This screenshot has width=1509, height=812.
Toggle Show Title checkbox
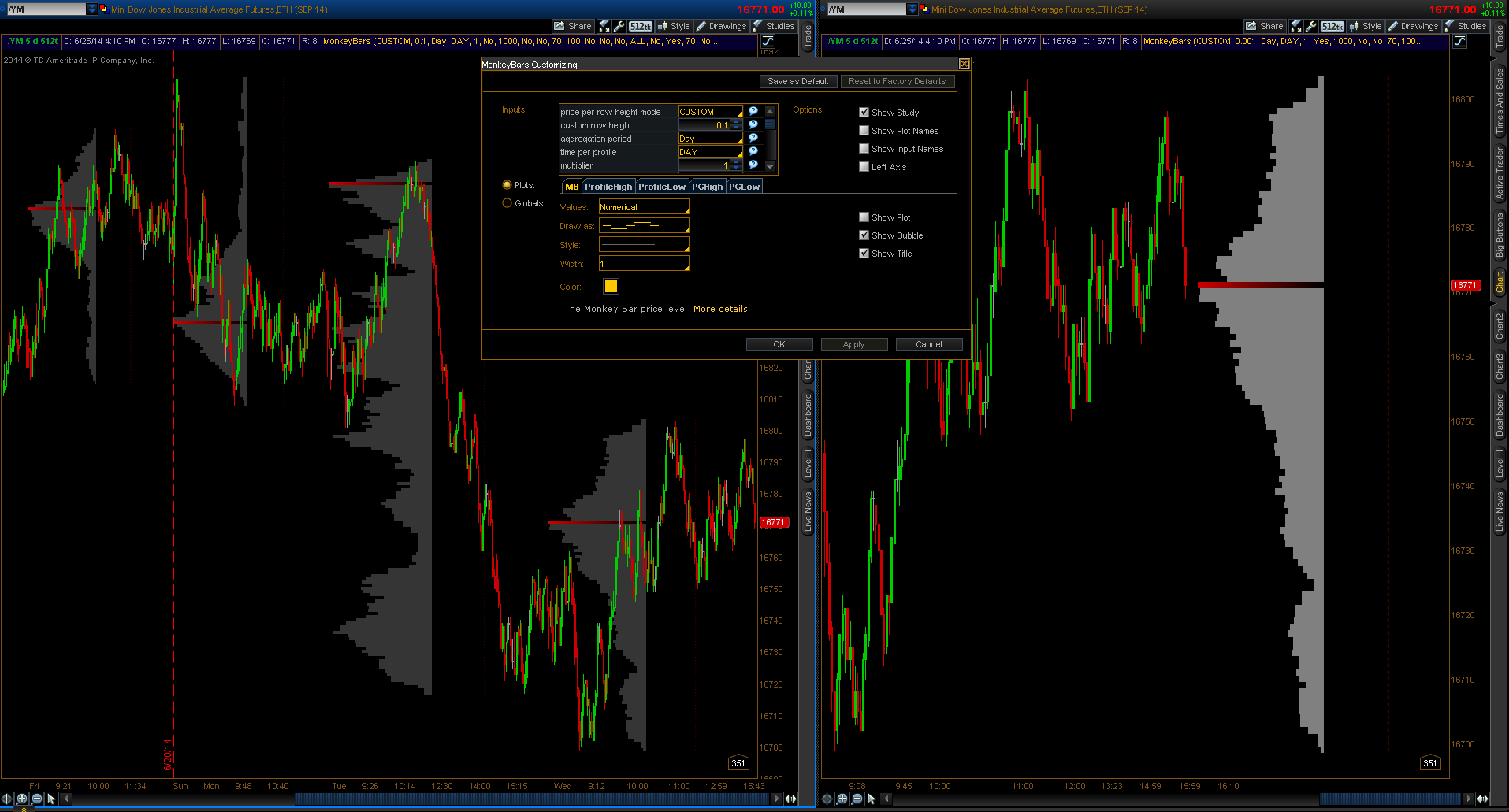click(864, 254)
